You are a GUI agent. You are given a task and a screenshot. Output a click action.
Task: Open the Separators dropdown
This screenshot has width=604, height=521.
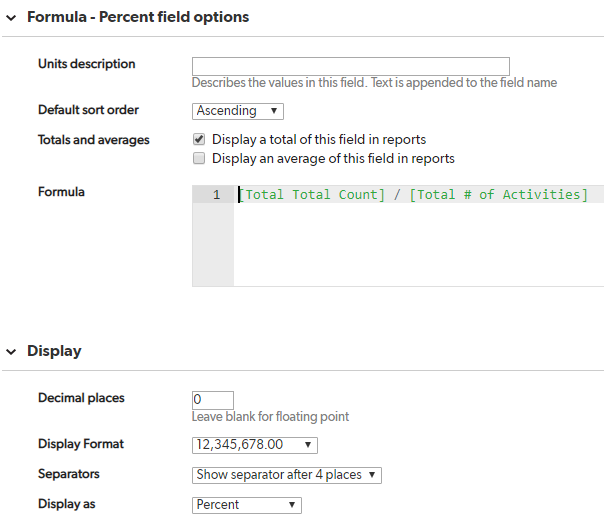pos(287,475)
